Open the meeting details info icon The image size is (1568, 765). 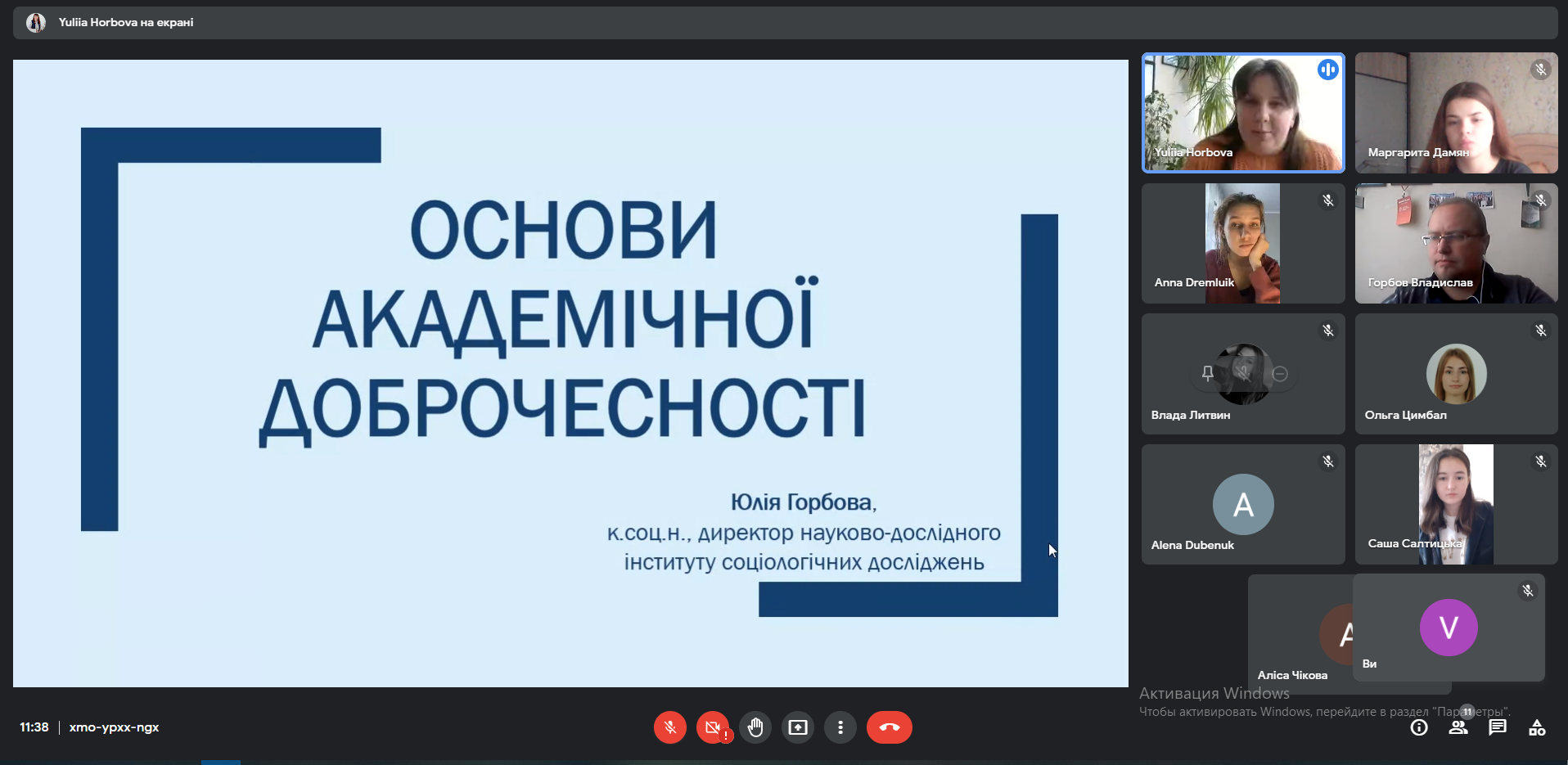pyautogui.click(x=1419, y=727)
